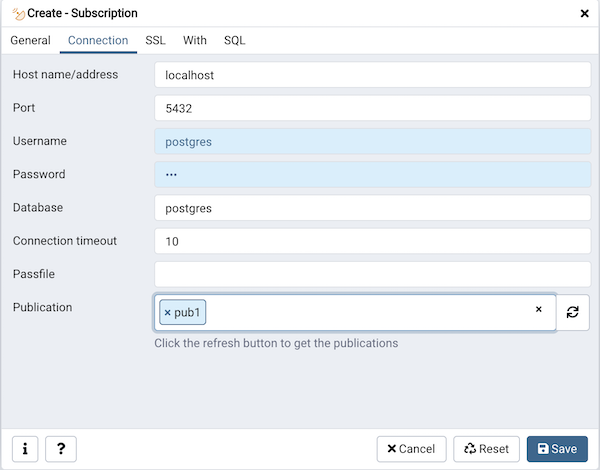Click the Username input field
The height and width of the screenshot is (470, 600).
(x=373, y=142)
